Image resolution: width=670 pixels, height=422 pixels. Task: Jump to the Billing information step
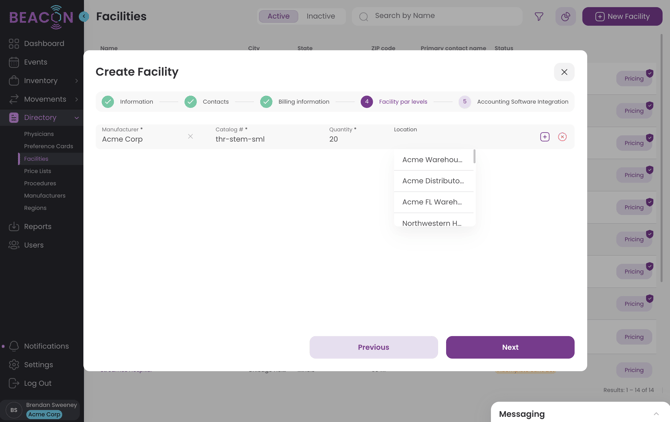(295, 102)
